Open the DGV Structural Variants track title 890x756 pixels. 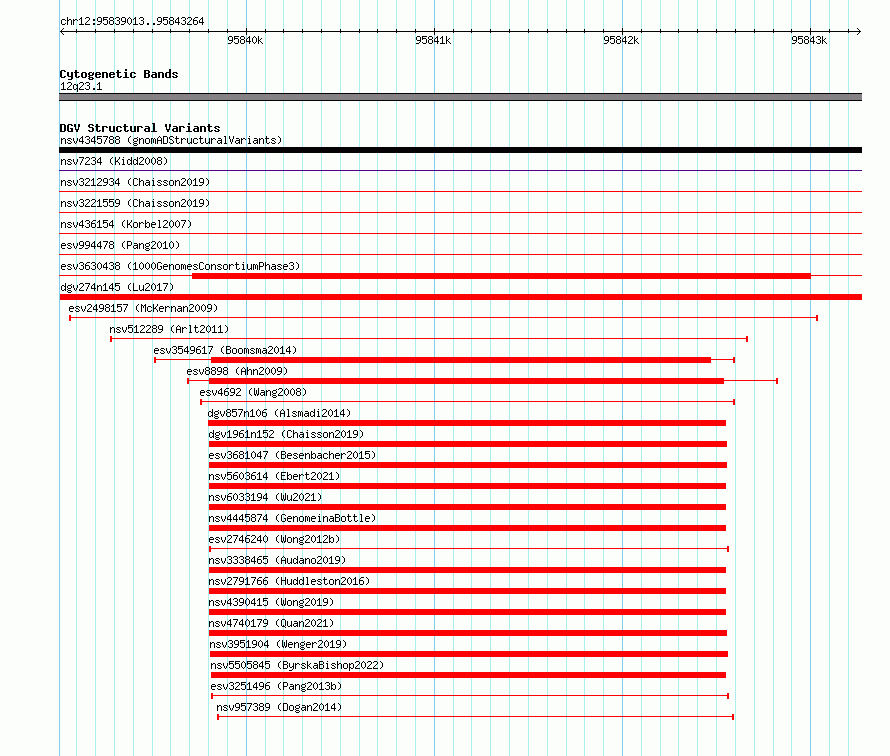(x=140, y=128)
